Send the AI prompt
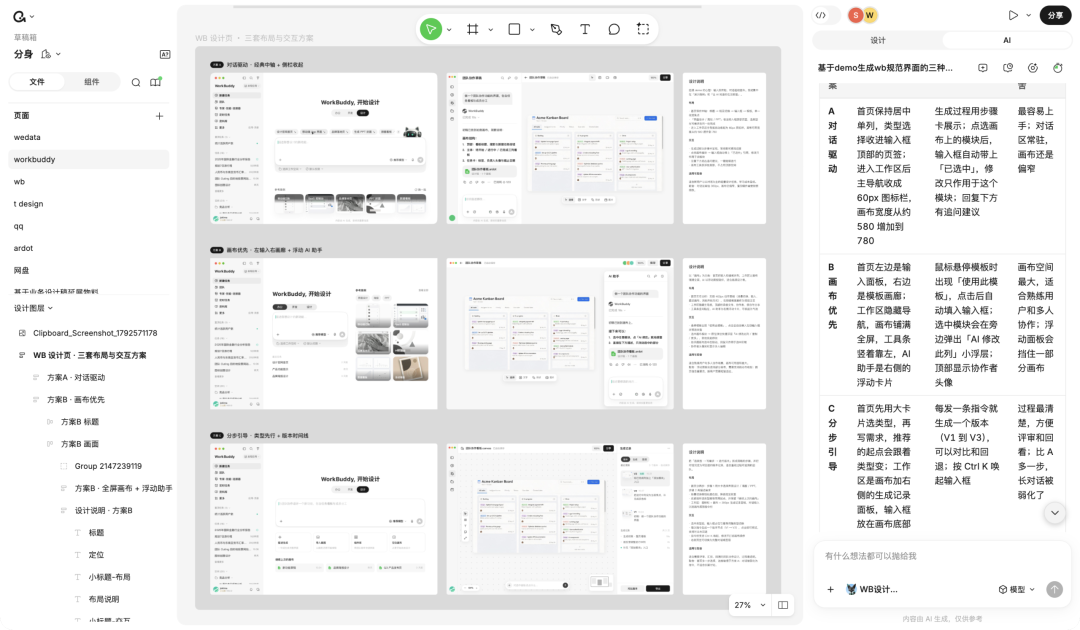Image resolution: width=1080 pixels, height=630 pixels. 1054,589
